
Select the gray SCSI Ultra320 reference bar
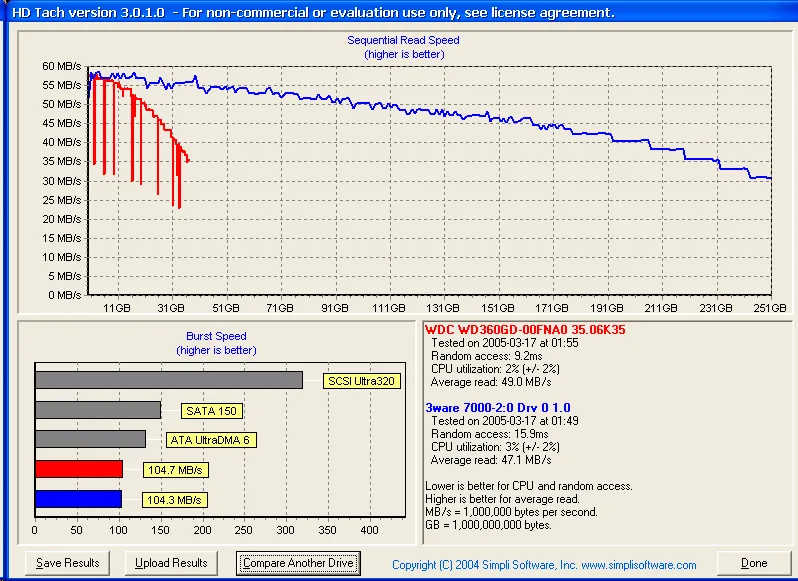[x=168, y=380]
